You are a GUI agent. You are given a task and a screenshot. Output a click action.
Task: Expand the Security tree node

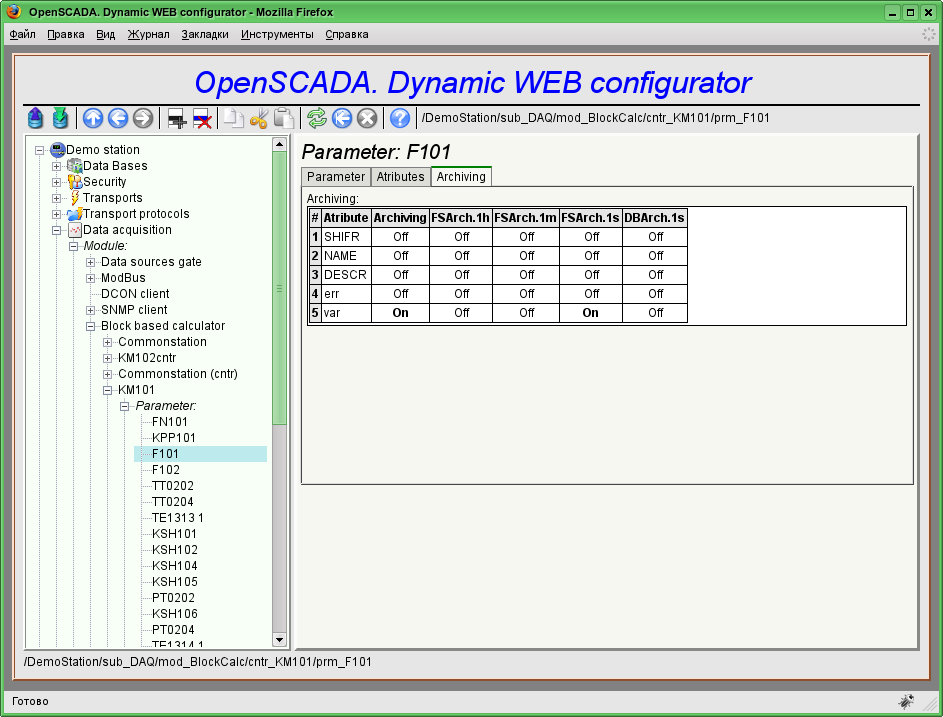click(57, 182)
